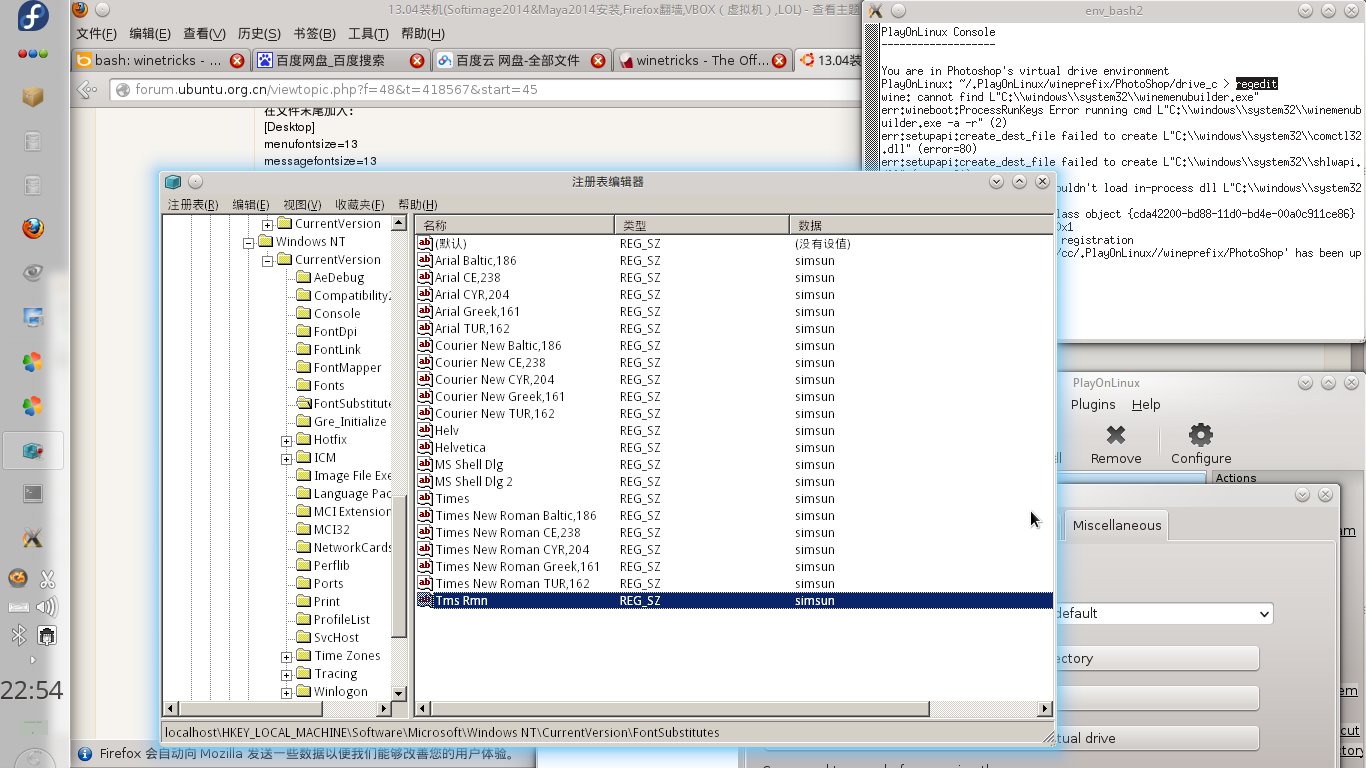Switch to 百度云 网盘-全部文件 Firefox tab
This screenshot has height=768, width=1366.
[x=520, y=60]
